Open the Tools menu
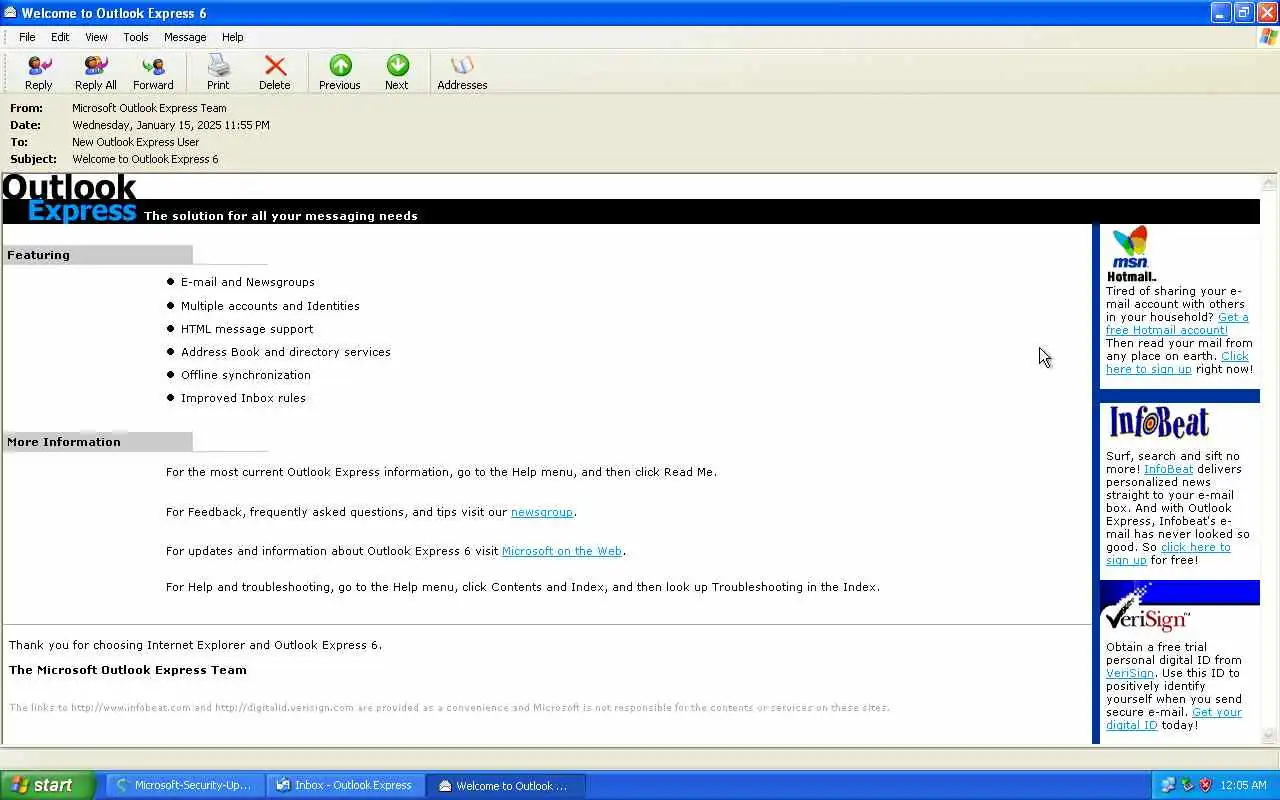Image resolution: width=1280 pixels, height=800 pixels. (x=136, y=37)
